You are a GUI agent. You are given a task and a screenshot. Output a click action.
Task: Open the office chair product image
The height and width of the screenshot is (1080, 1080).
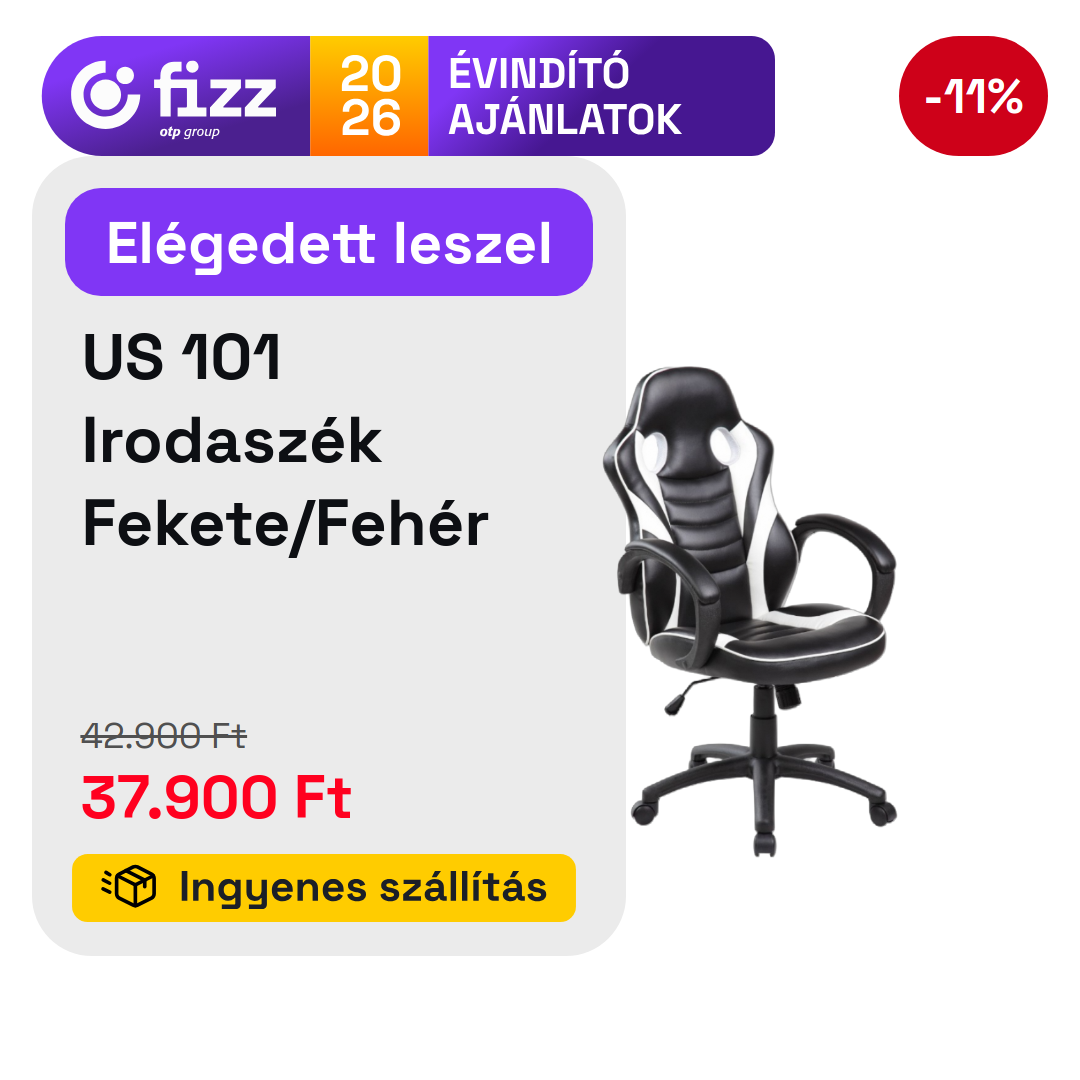(x=749, y=612)
